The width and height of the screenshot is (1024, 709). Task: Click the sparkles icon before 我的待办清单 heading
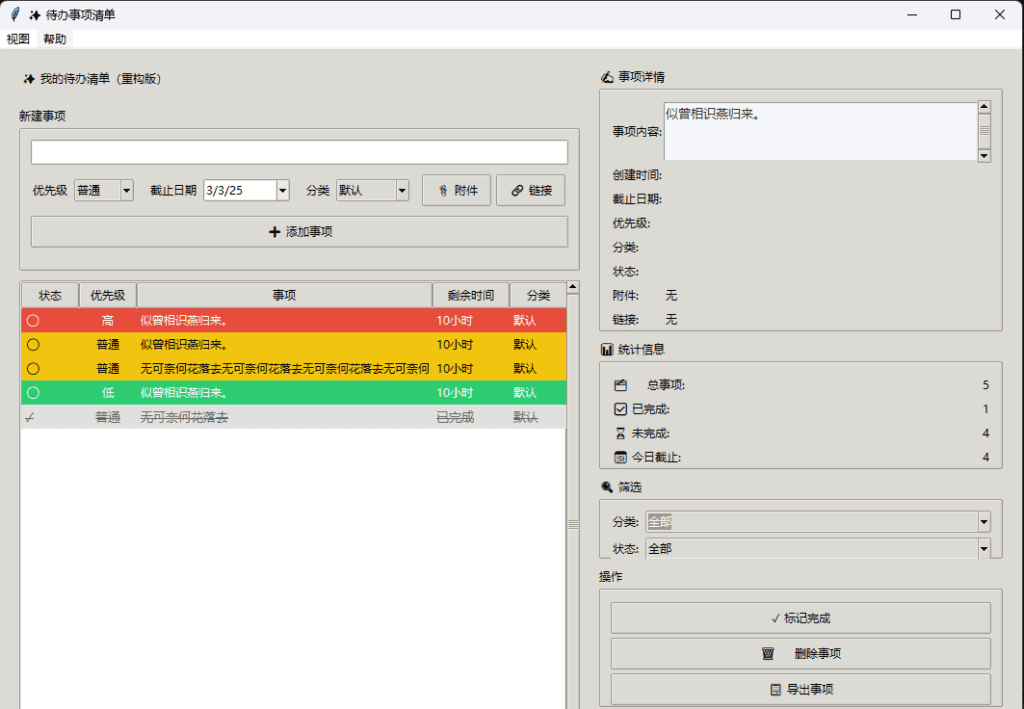click(28, 79)
